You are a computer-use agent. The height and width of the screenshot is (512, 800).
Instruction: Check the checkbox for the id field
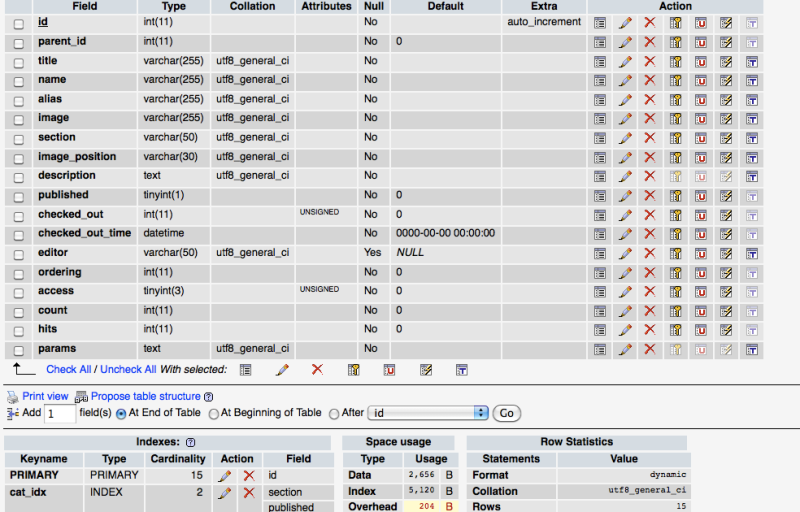(18, 23)
